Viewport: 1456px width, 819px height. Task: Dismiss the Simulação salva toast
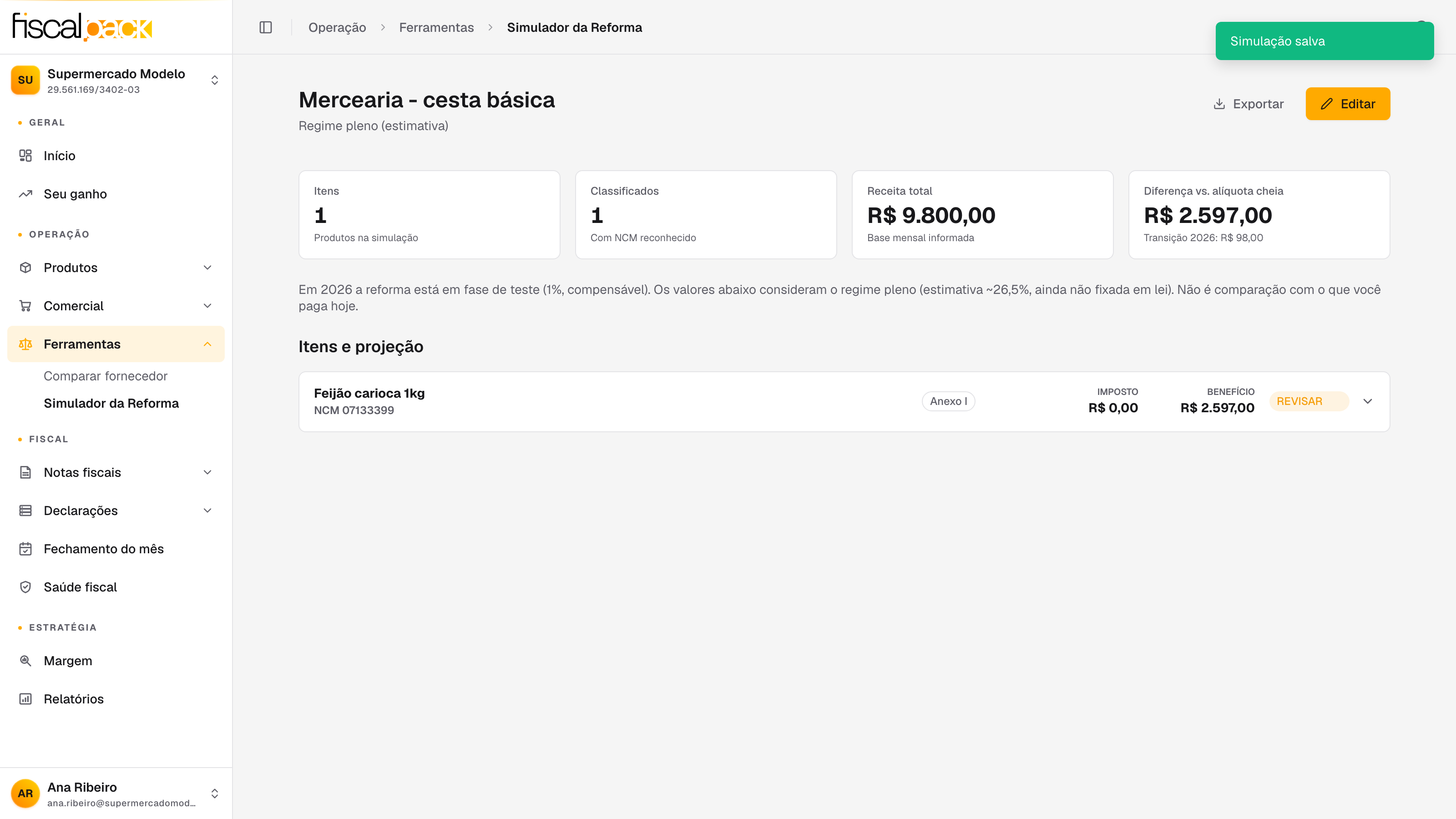tap(1325, 40)
